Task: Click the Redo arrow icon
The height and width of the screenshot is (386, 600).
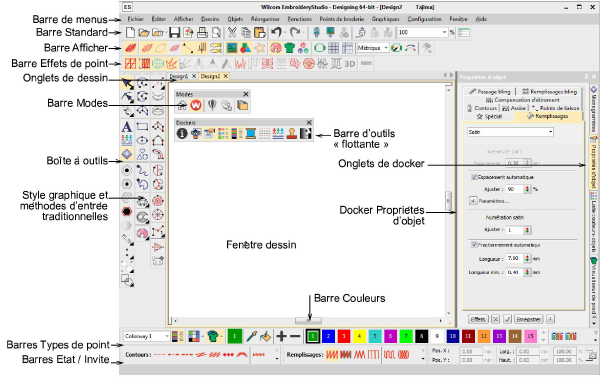Action: pyautogui.click(x=295, y=32)
